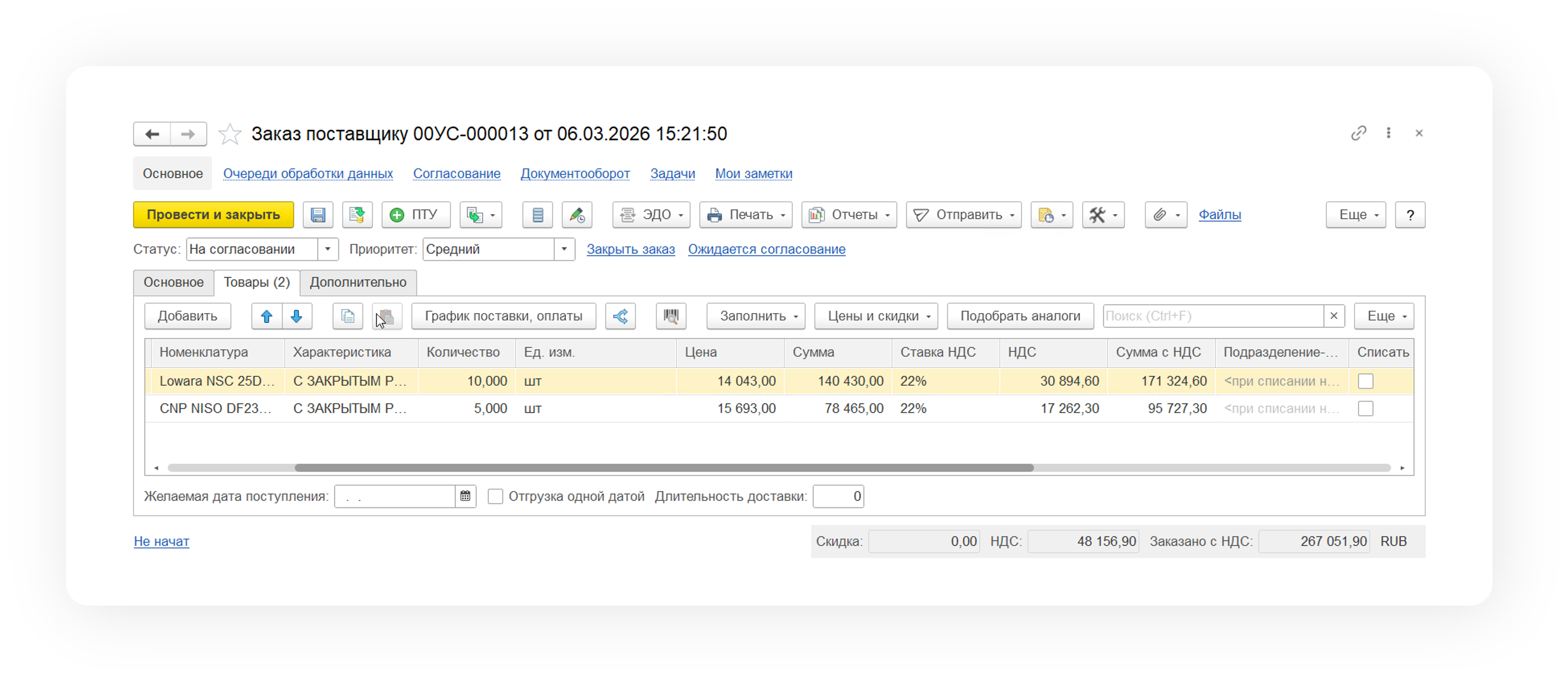
Task: Switch to the Дополнительно tab
Action: pyautogui.click(x=358, y=283)
